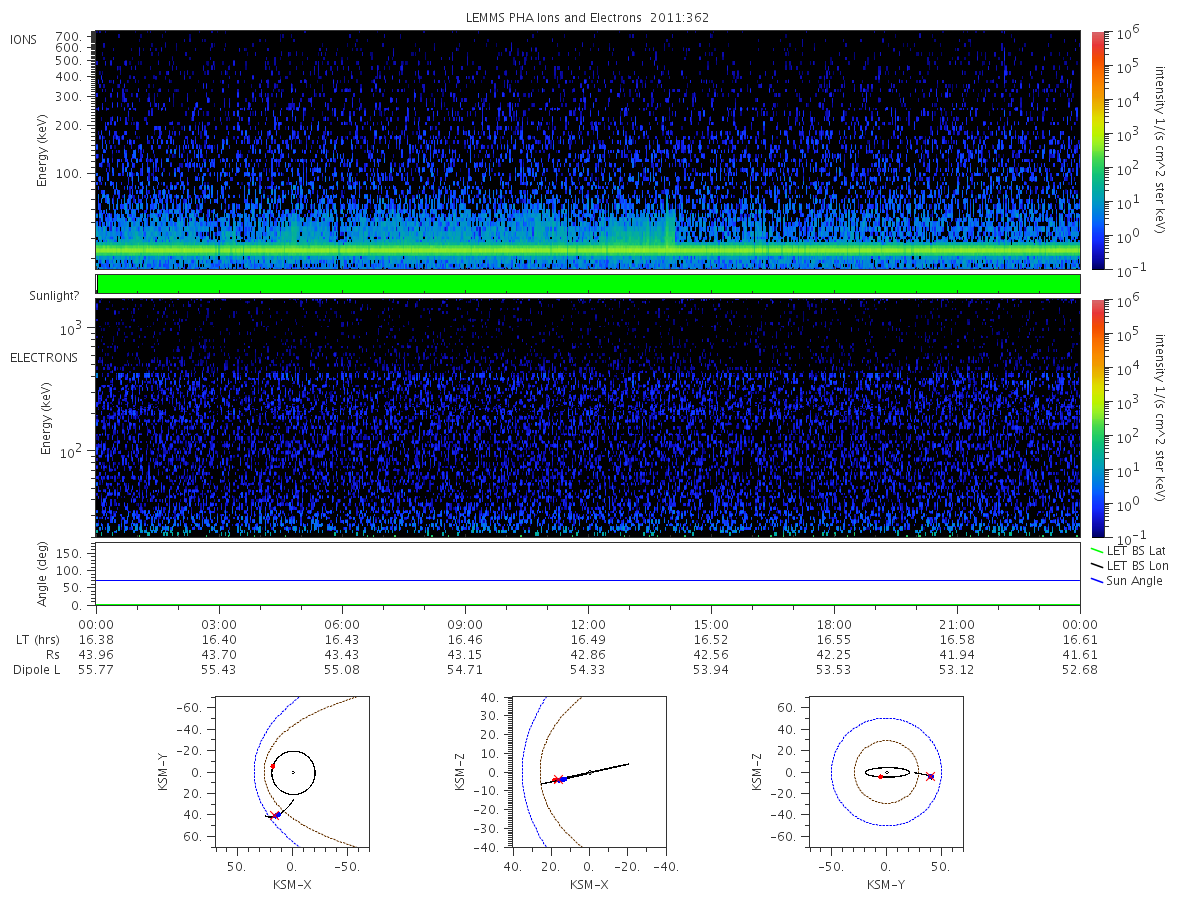Click the IONS panel label

point(25,39)
